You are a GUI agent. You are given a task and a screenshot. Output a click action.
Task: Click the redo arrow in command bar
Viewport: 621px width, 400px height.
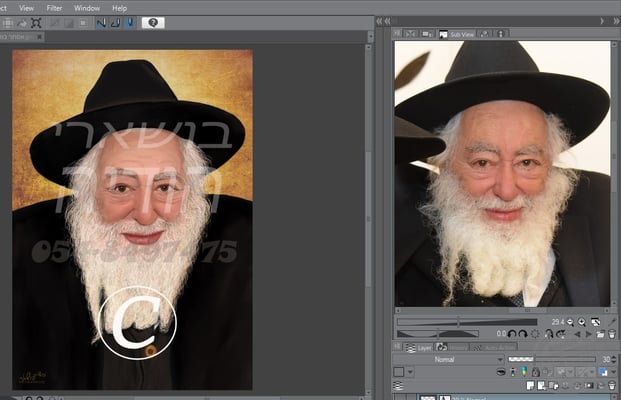coord(22,23)
